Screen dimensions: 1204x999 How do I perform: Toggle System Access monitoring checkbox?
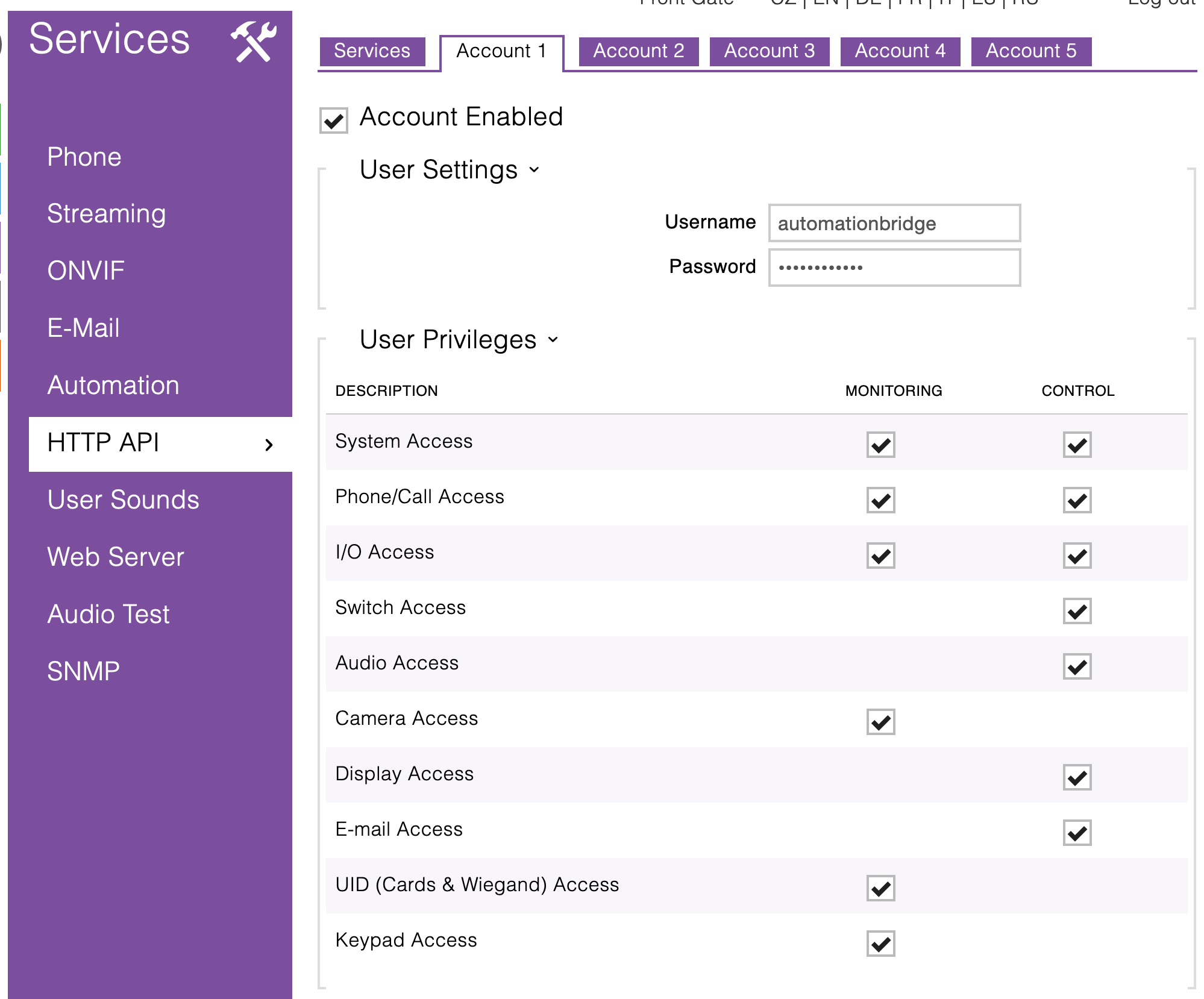coord(880,445)
